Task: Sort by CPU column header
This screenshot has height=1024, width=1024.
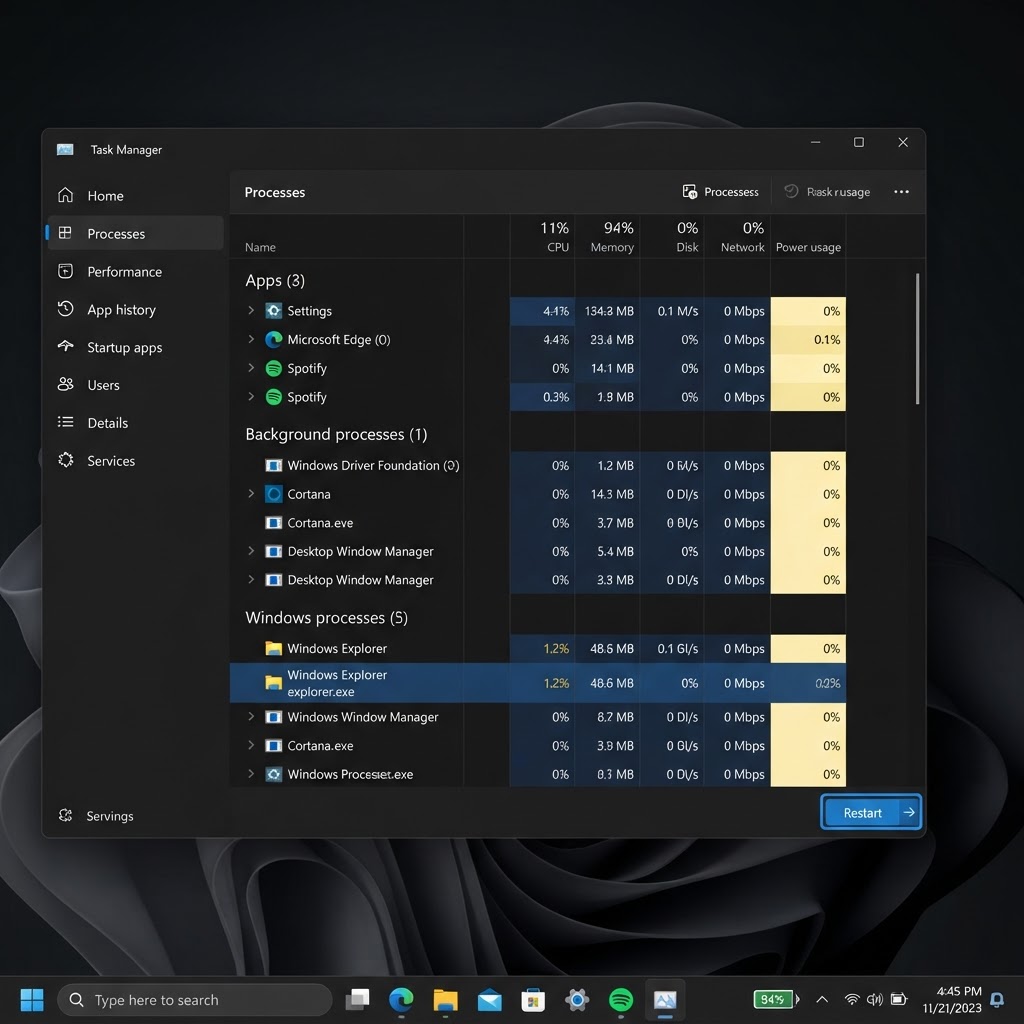Action: tap(543, 236)
